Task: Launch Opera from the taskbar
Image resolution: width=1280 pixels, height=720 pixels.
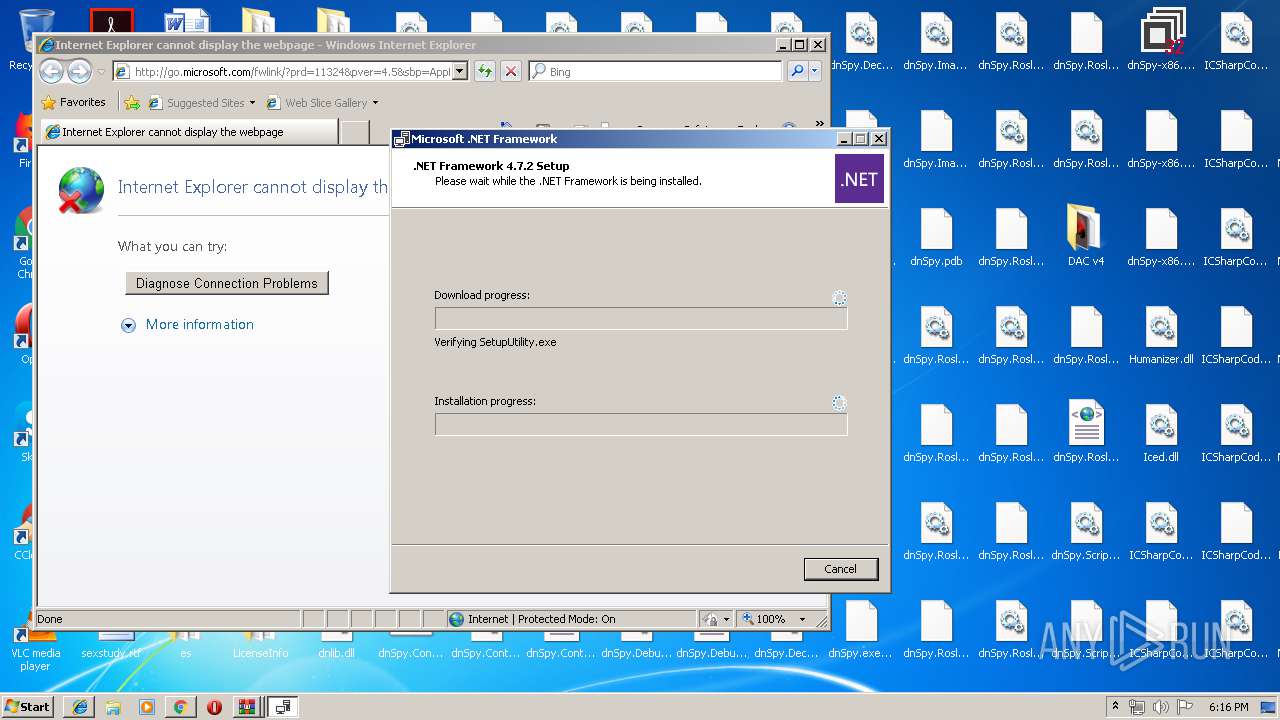Action: tap(214, 706)
